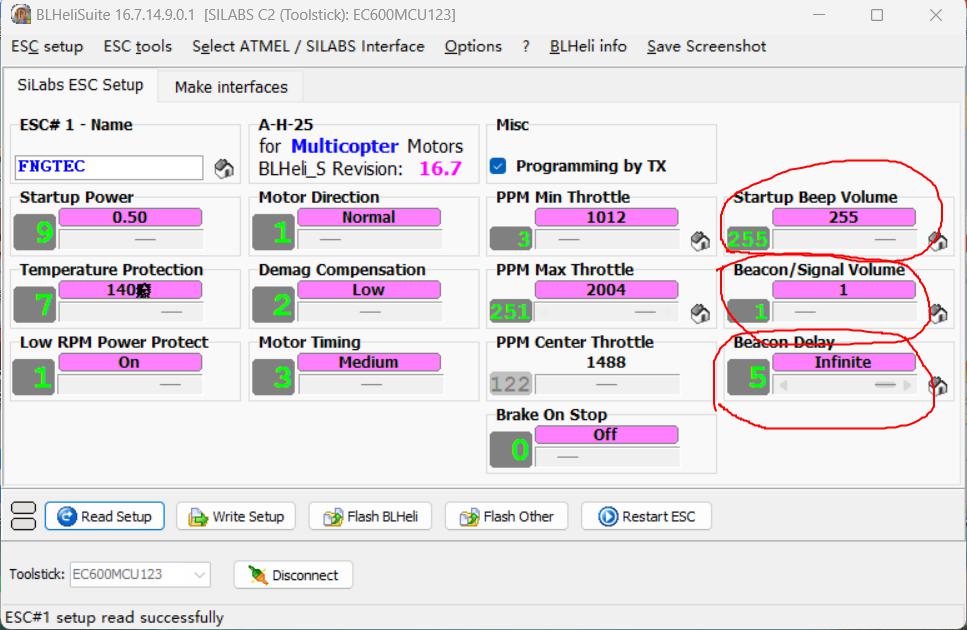Viewport: 967px width, 630px height.
Task: Click the PPM Max Throttle slider
Action: pos(607,312)
